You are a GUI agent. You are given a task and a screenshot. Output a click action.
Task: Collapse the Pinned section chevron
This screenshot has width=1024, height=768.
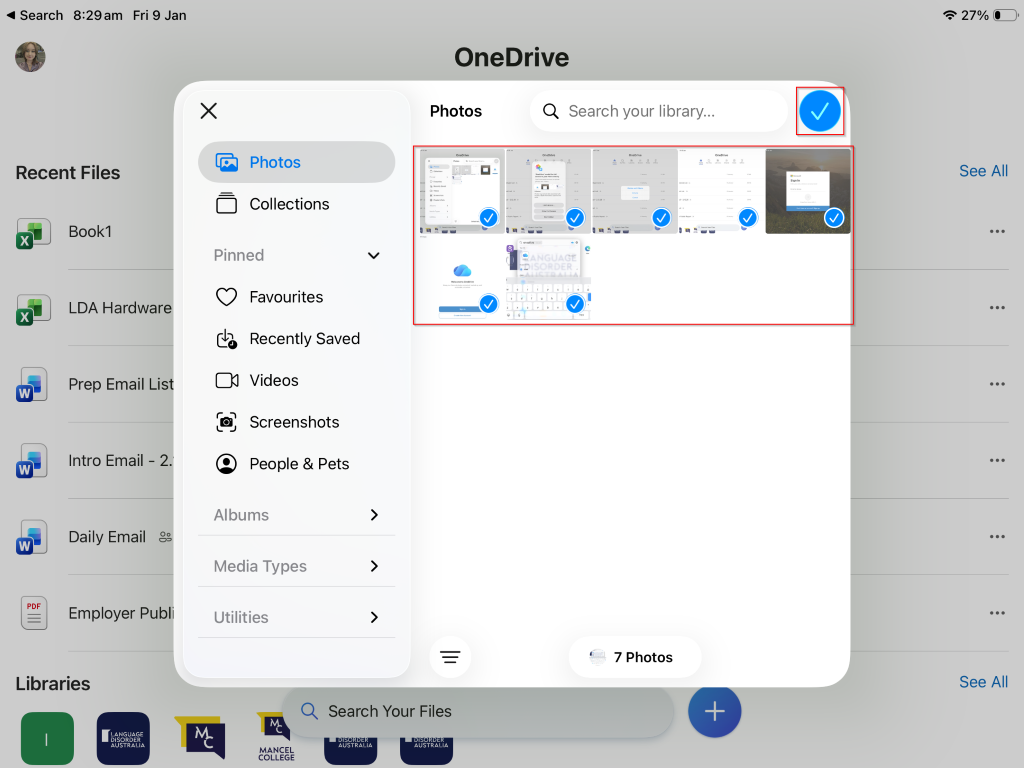[374, 255]
